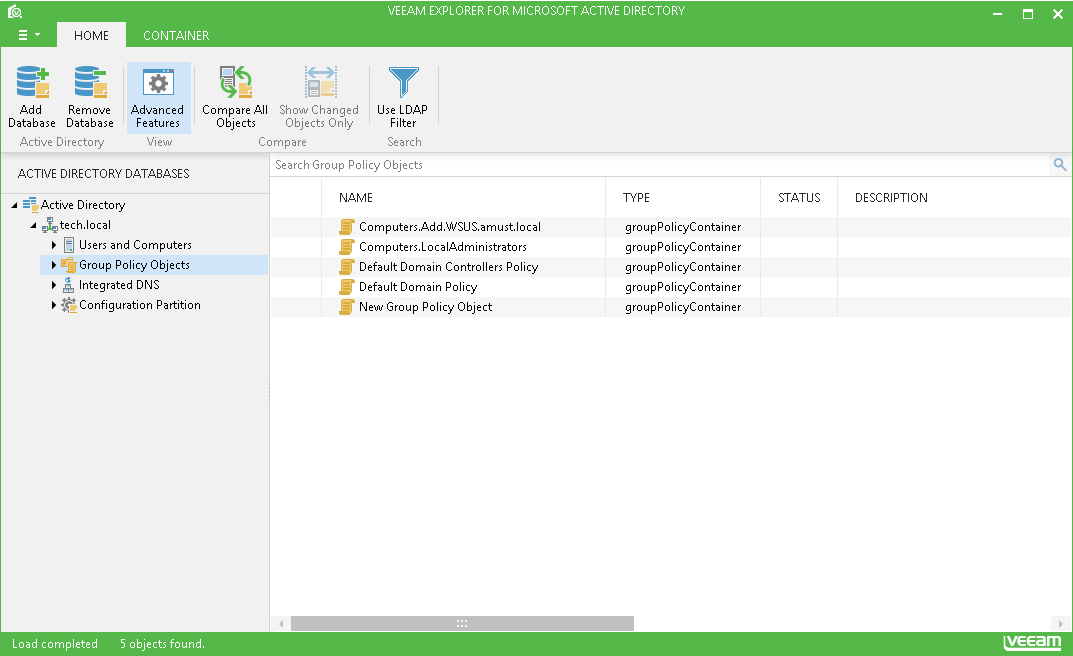The height and width of the screenshot is (656, 1073).
Task: Click the Group Policy Objects folder icon
Action: pos(68,265)
